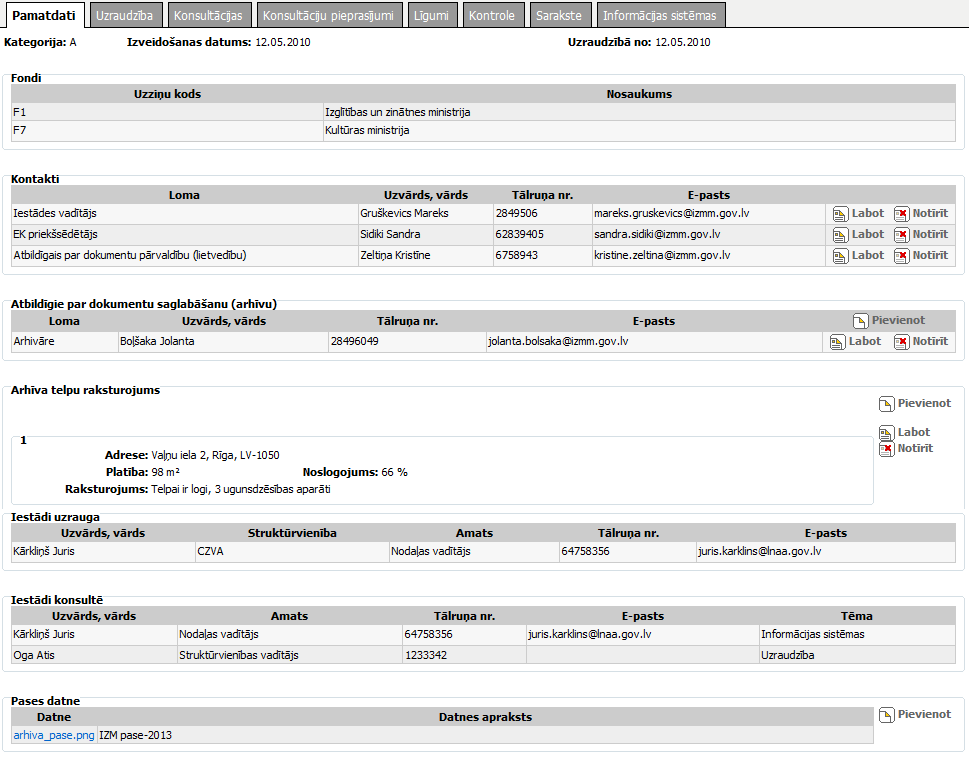
Task: Click edit icon for Gruškevics Mareks contact
Action: [840, 213]
